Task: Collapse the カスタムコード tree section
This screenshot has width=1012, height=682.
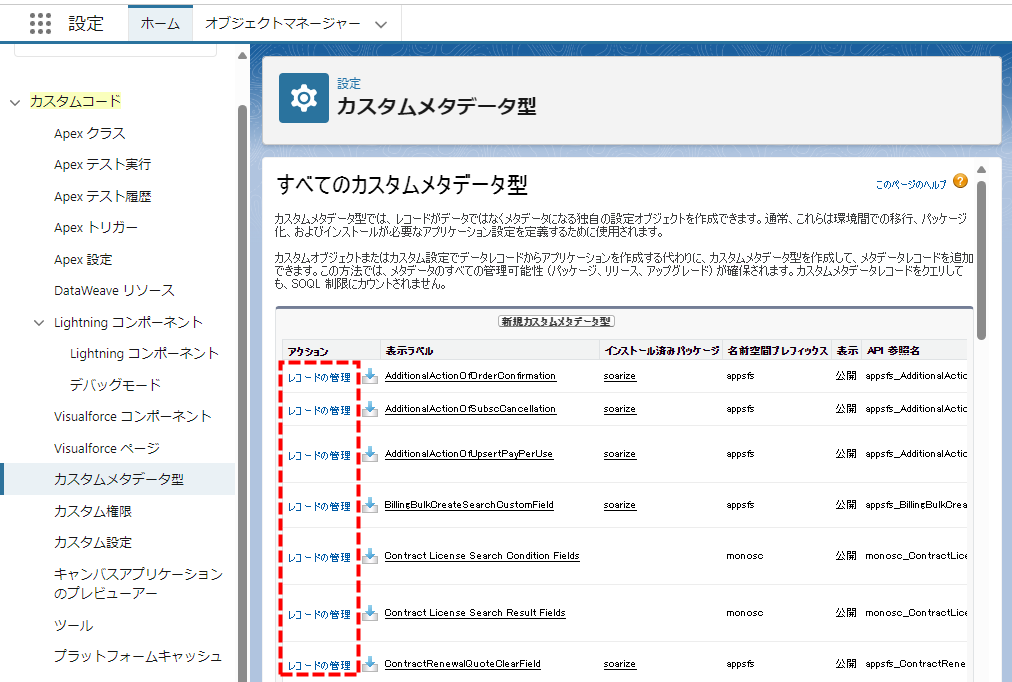Action: click(x=15, y=102)
